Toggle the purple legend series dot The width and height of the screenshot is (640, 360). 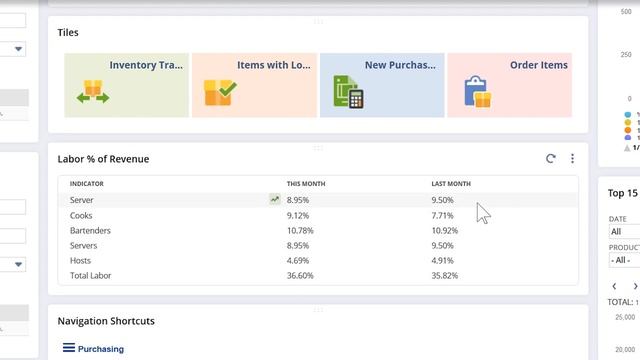click(628, 138)
